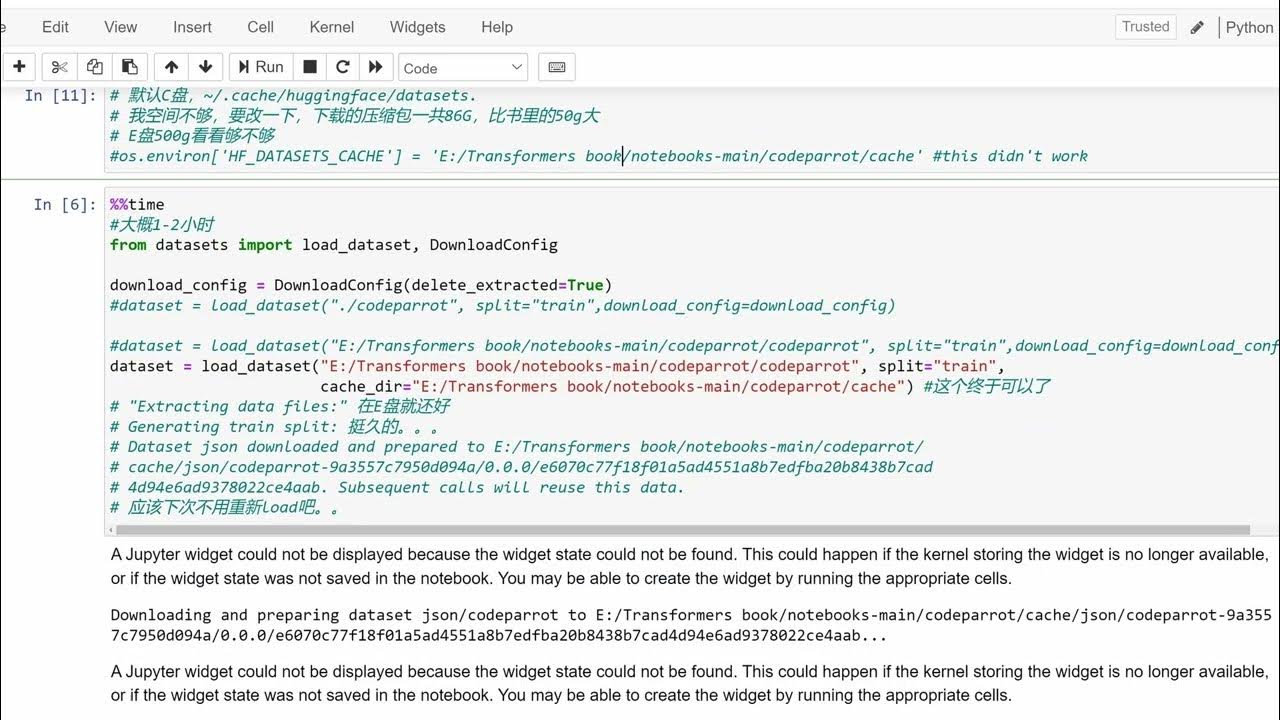Click the 'dataset = load_dataset(' active line
Viewport: 1280px width, 720px height.
557,366
